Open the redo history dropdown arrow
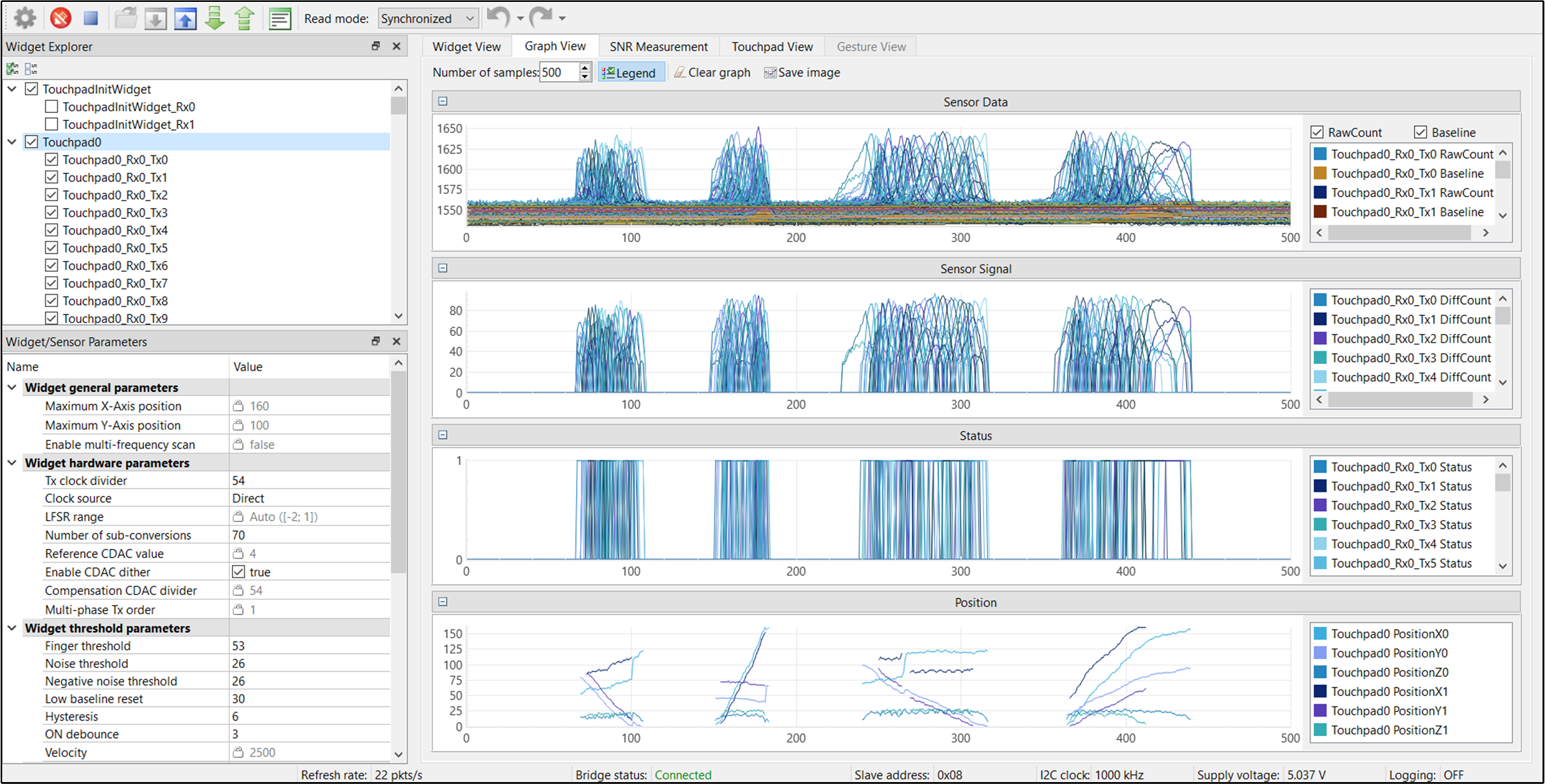This screenshot has height=784, width=1545. [x=562, y=19]
